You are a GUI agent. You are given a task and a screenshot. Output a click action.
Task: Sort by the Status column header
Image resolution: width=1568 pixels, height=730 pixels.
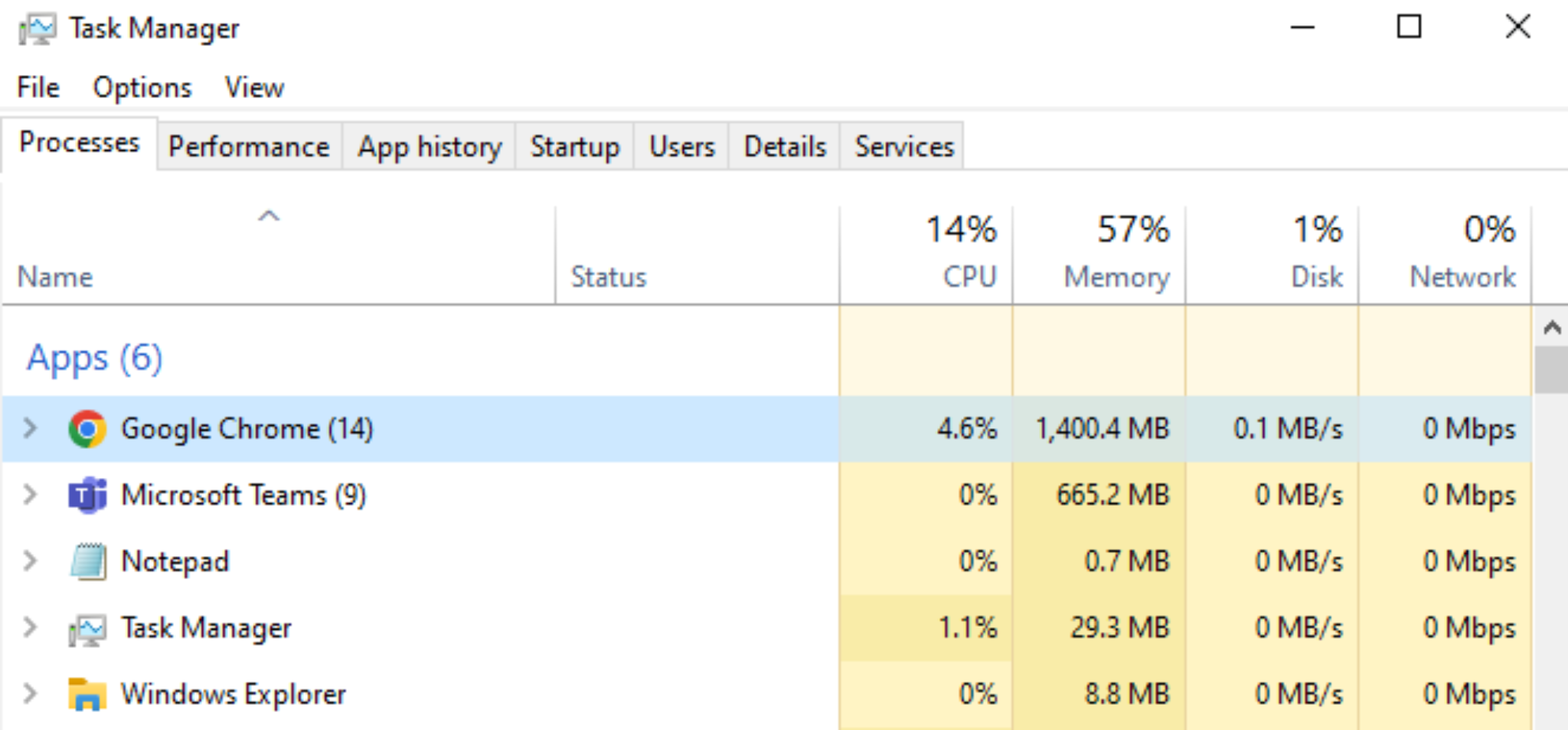[x=609, y=277]
